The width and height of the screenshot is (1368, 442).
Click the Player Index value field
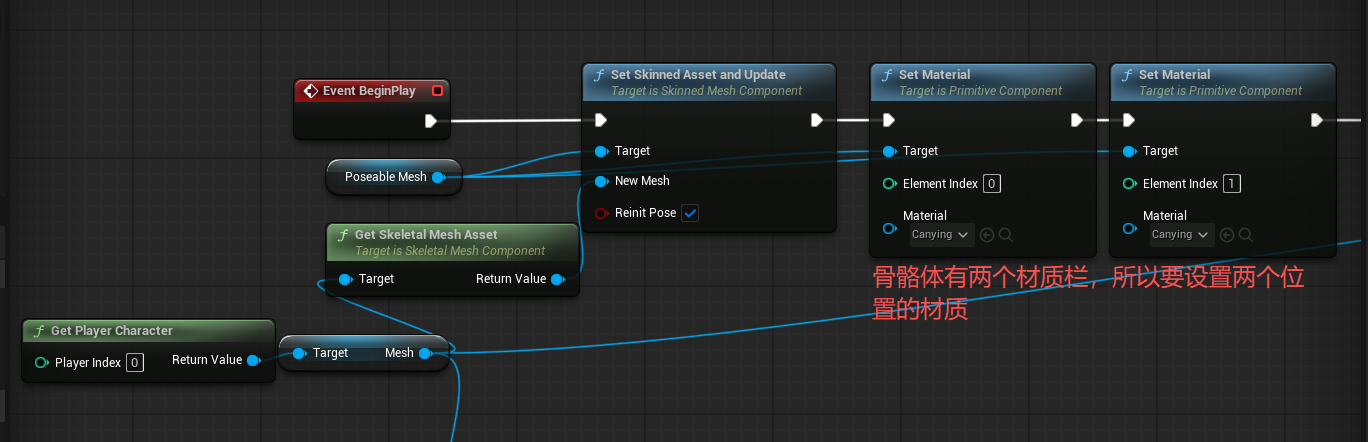coord(135,362)
